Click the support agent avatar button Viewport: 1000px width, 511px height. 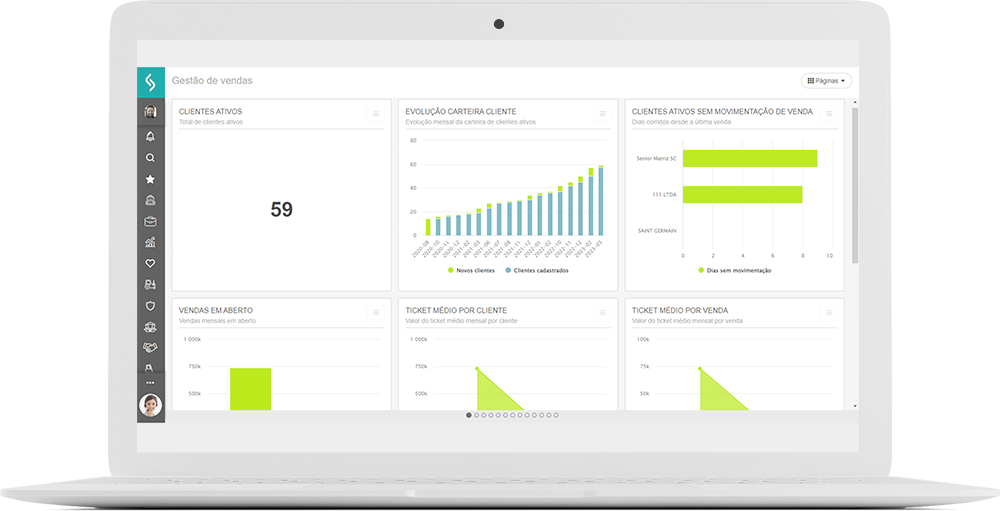tap(150, 405)
